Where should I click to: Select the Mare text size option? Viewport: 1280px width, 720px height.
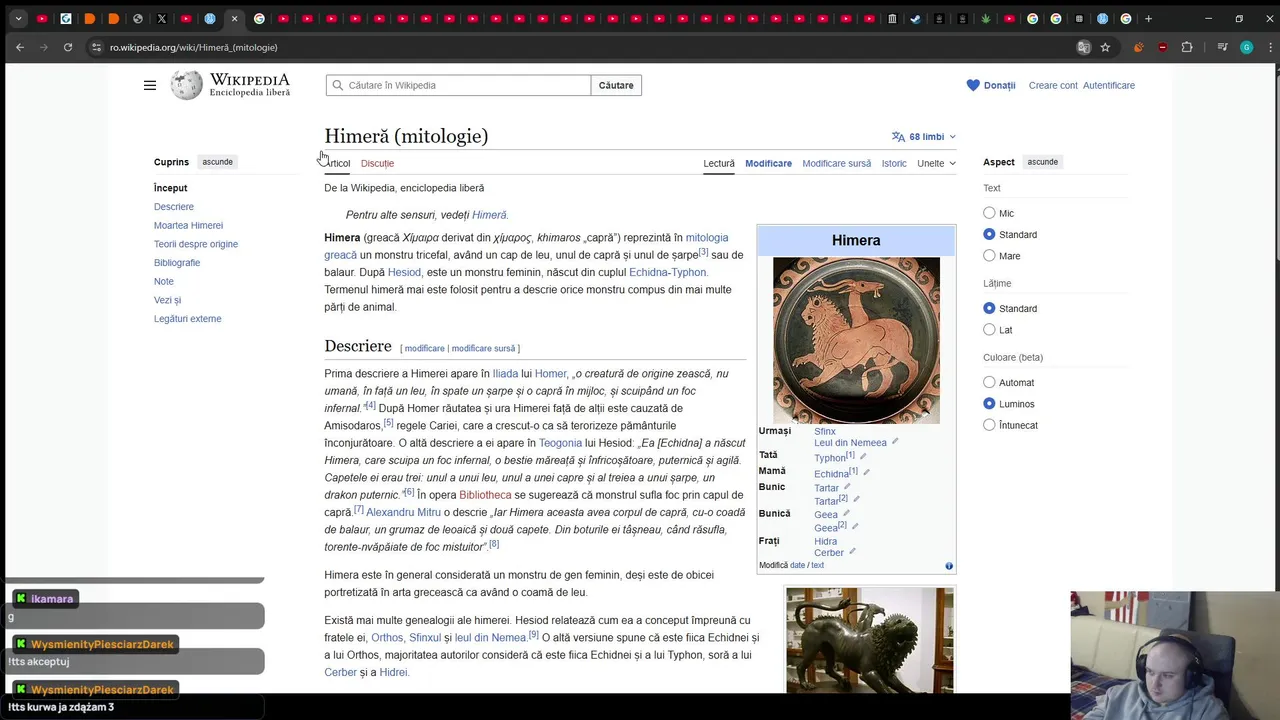click(x=989, y=256)
